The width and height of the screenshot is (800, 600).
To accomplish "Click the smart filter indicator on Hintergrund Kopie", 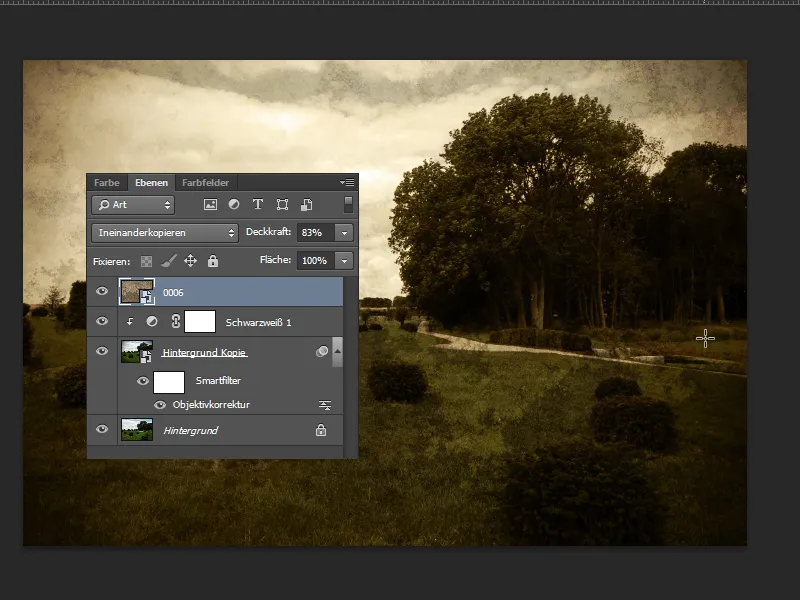I will click(322, 352).
